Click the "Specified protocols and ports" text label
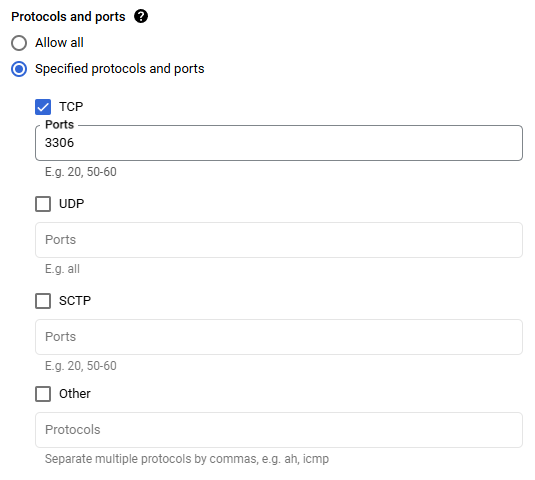 click(x=120, y=69)
